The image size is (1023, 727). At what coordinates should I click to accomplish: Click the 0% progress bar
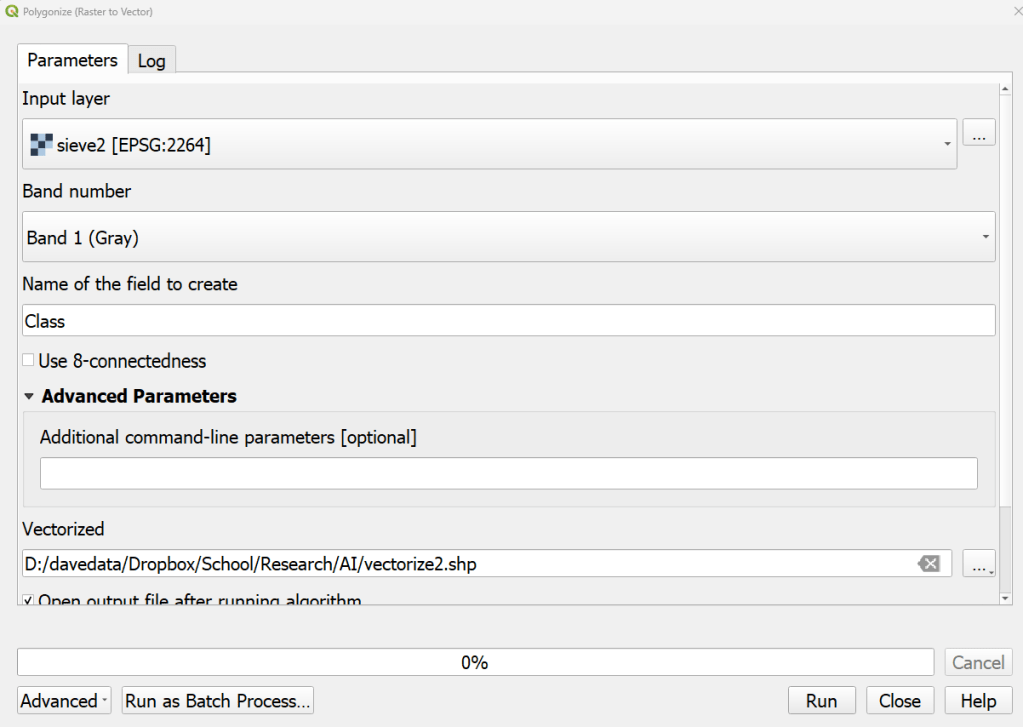(475, 662)
